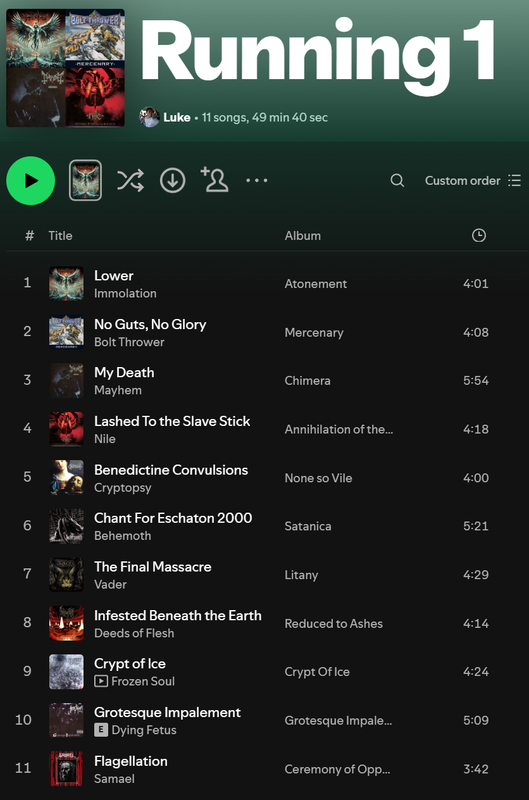This screenshot has width=529, height=800.
Task: Select the track Lower
Action: click(114, 276)
